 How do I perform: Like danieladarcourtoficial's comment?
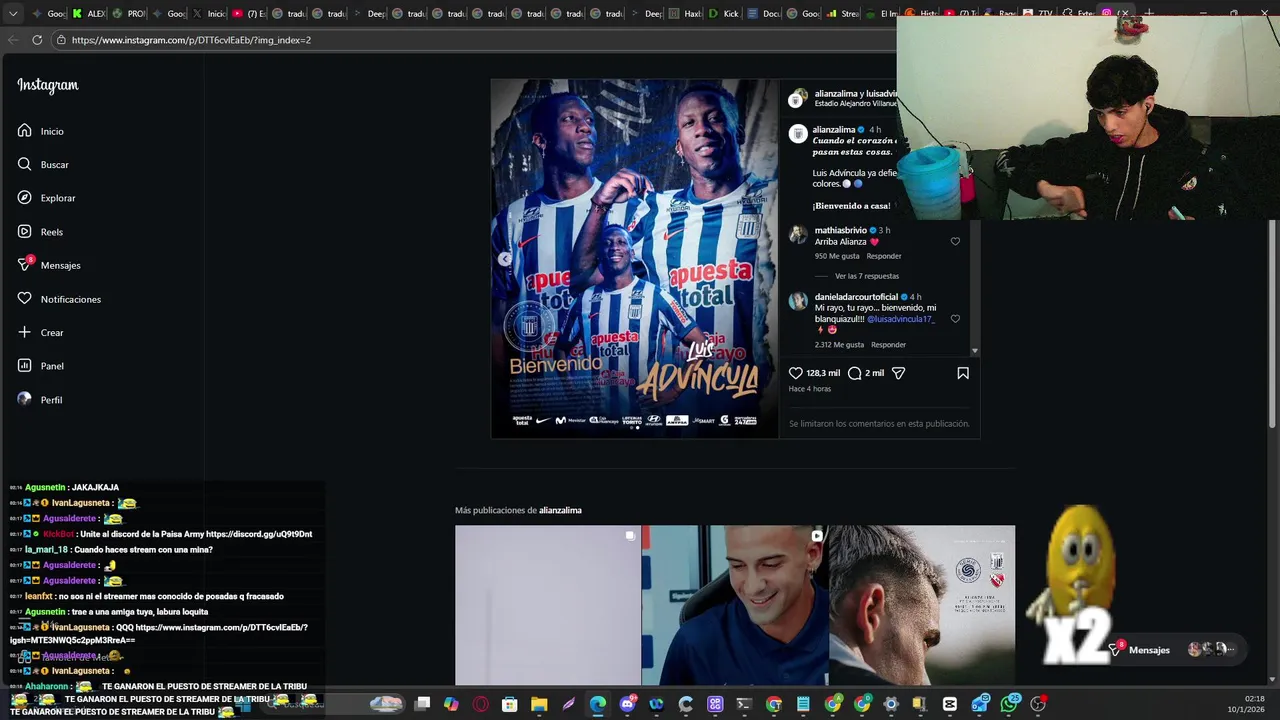[x=955, y=319]
